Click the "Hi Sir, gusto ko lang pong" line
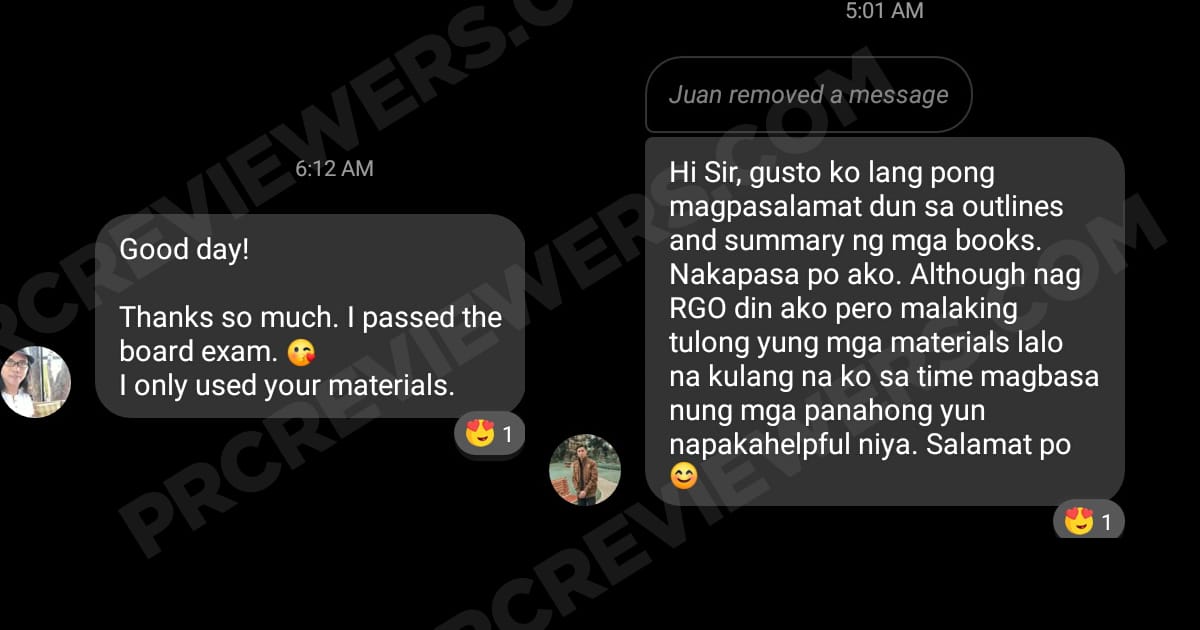 click(x=832, y=173)
